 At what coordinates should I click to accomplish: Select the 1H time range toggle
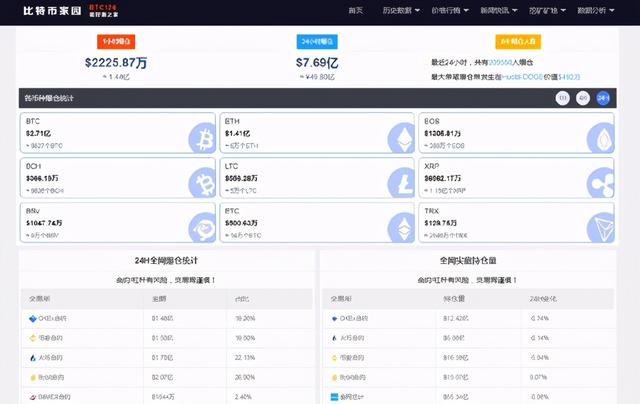pyautogui.click(x=562, y=98)
